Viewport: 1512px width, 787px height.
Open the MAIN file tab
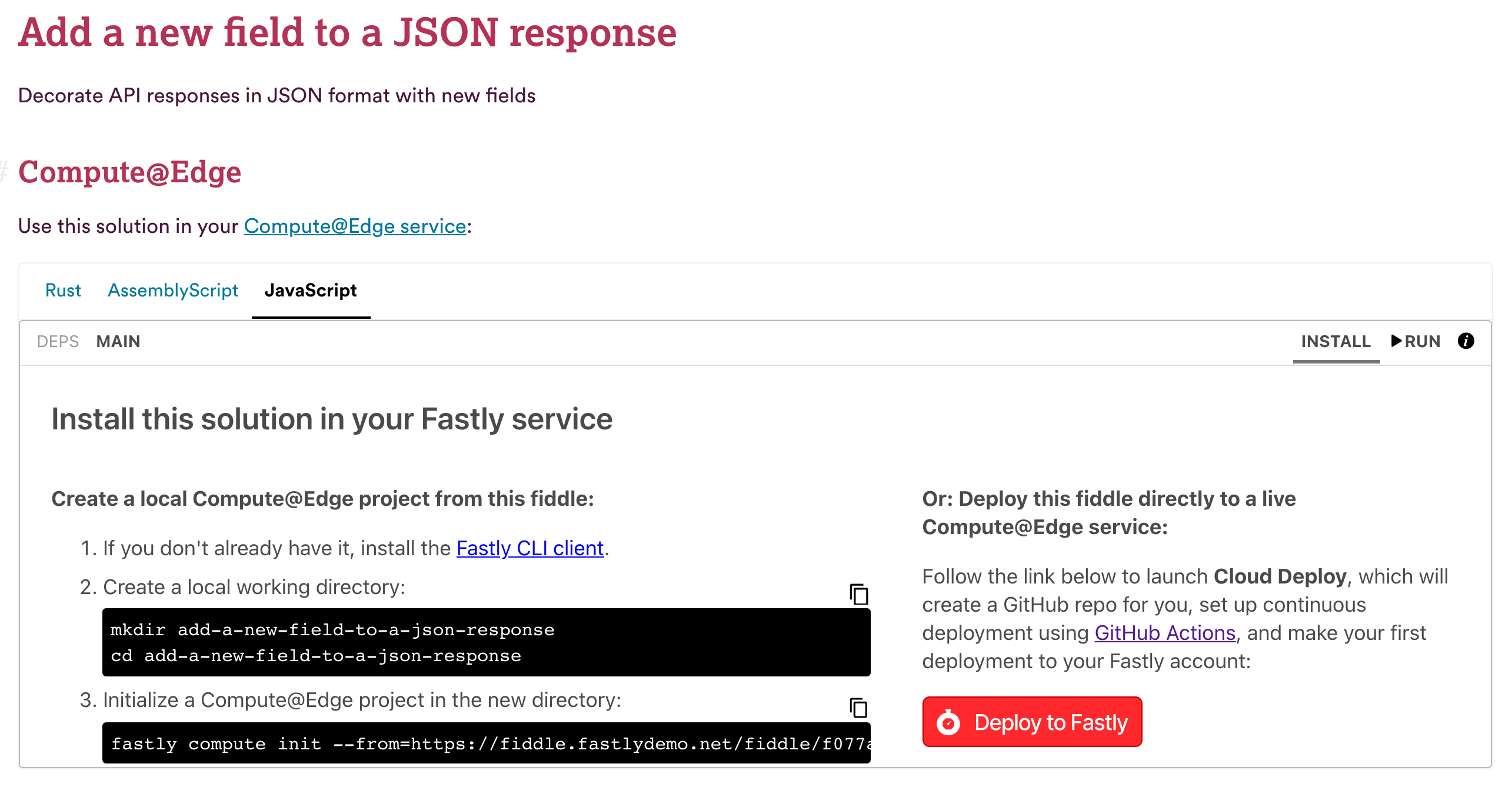118,341
